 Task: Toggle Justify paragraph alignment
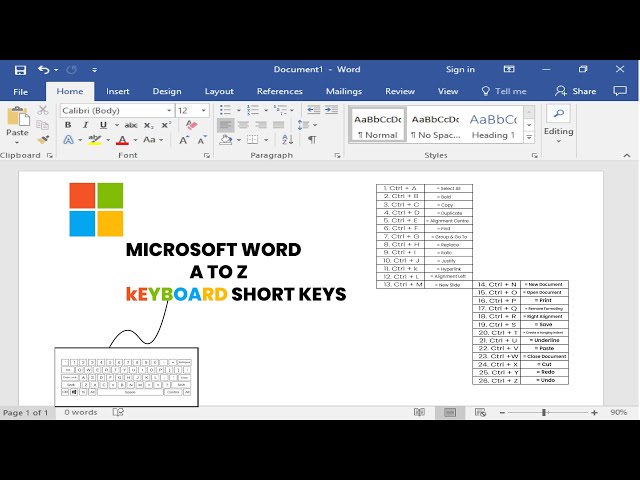(x=279, y=125)
